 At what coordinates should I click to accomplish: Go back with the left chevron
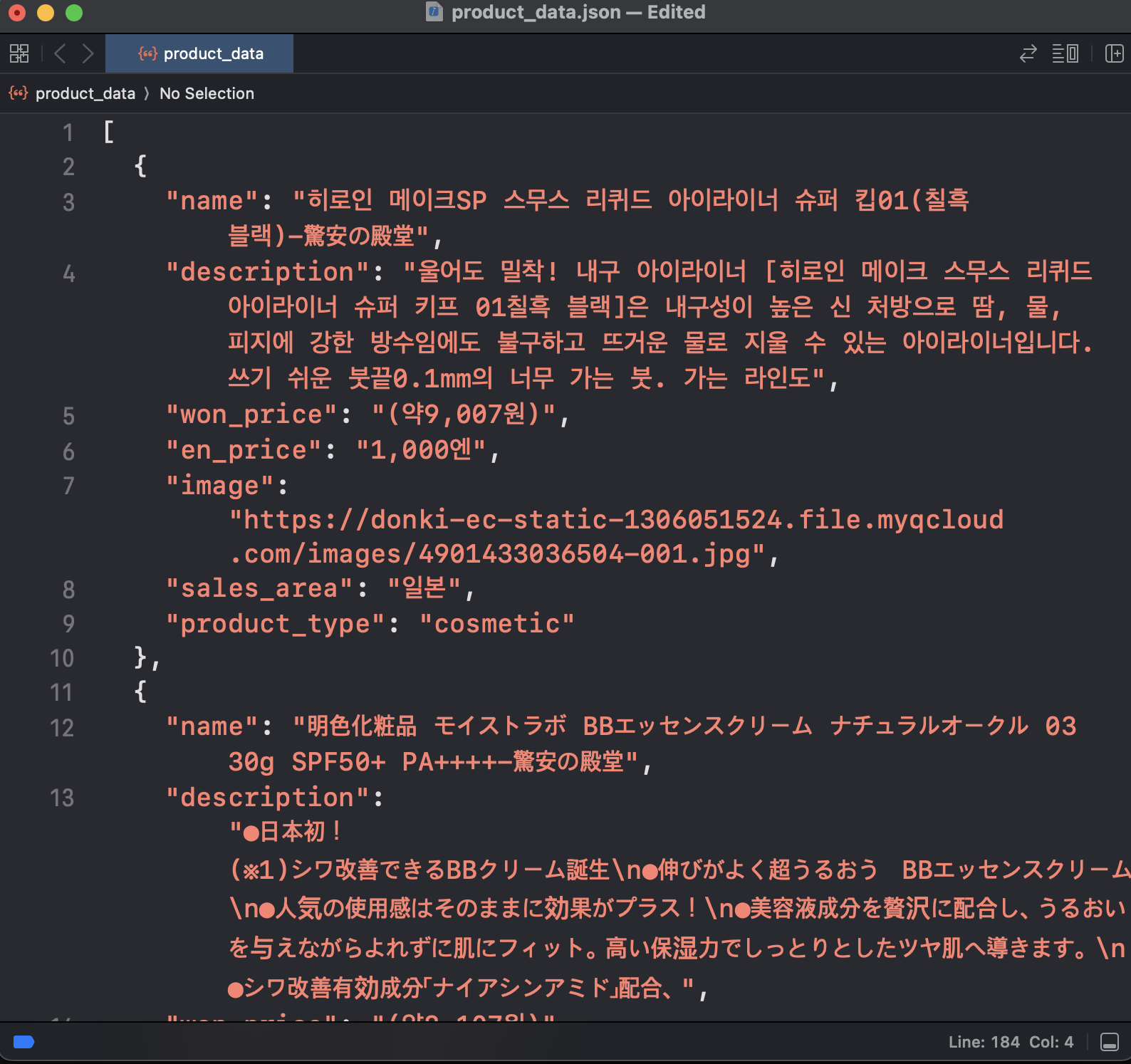tap(61, 53)
